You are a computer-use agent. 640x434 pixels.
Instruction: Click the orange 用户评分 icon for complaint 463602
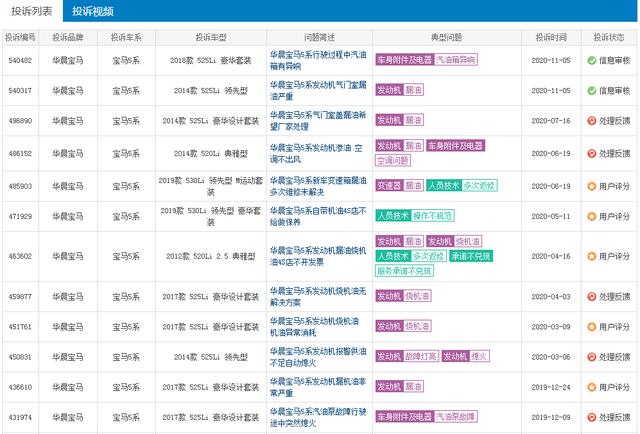591,256
